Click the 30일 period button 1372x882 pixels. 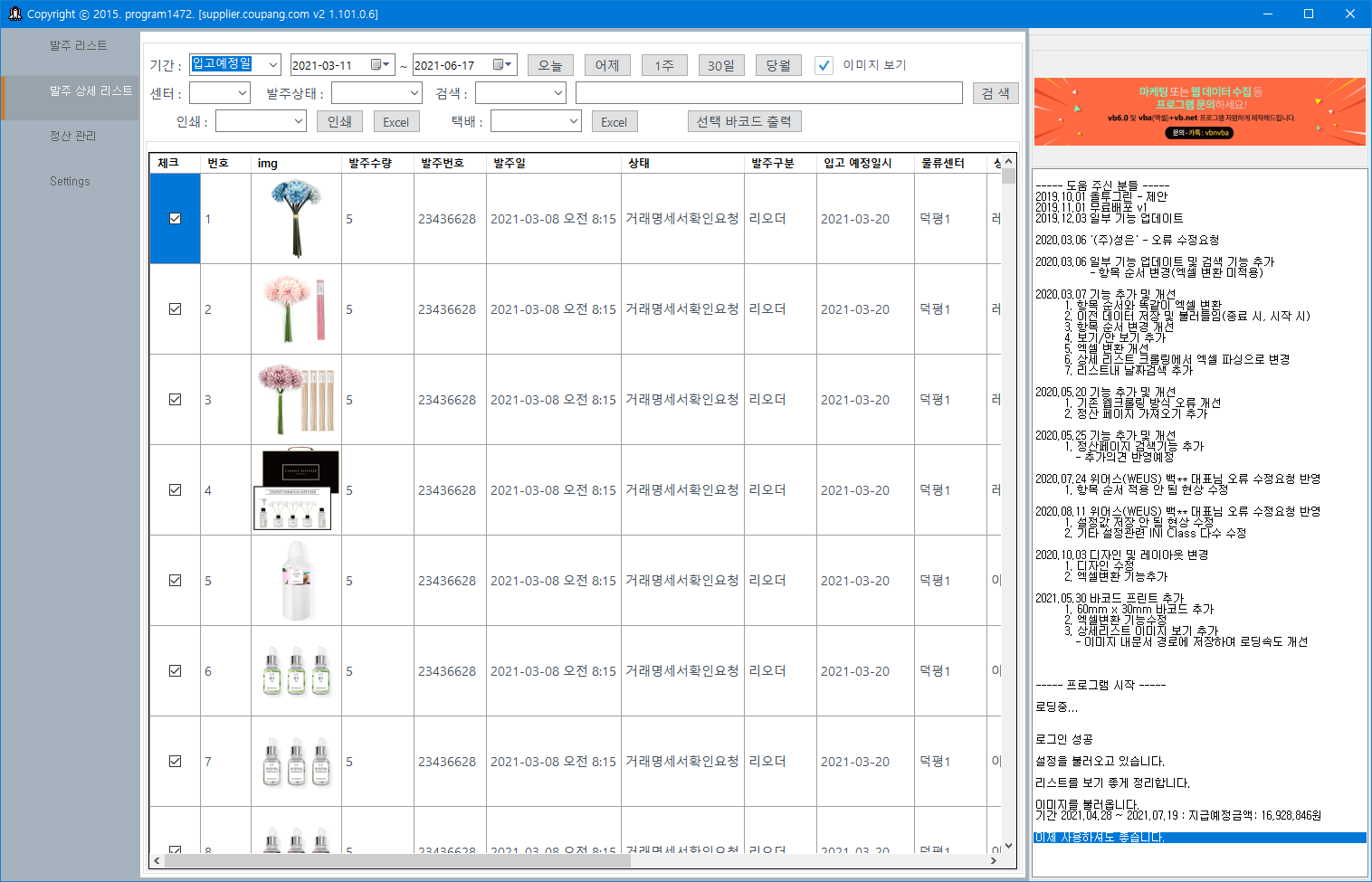pos(721,64)
